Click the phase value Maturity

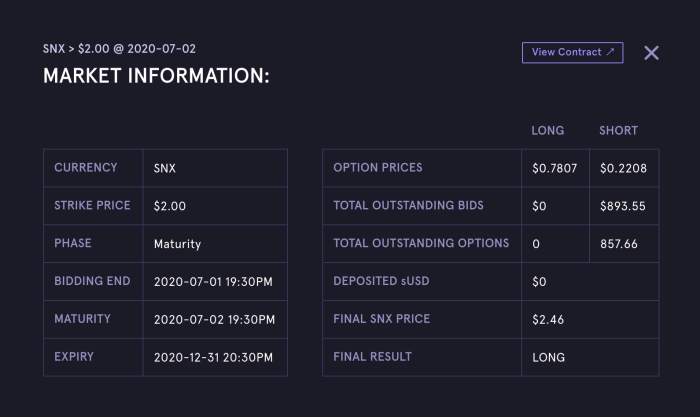click(177, 244)
